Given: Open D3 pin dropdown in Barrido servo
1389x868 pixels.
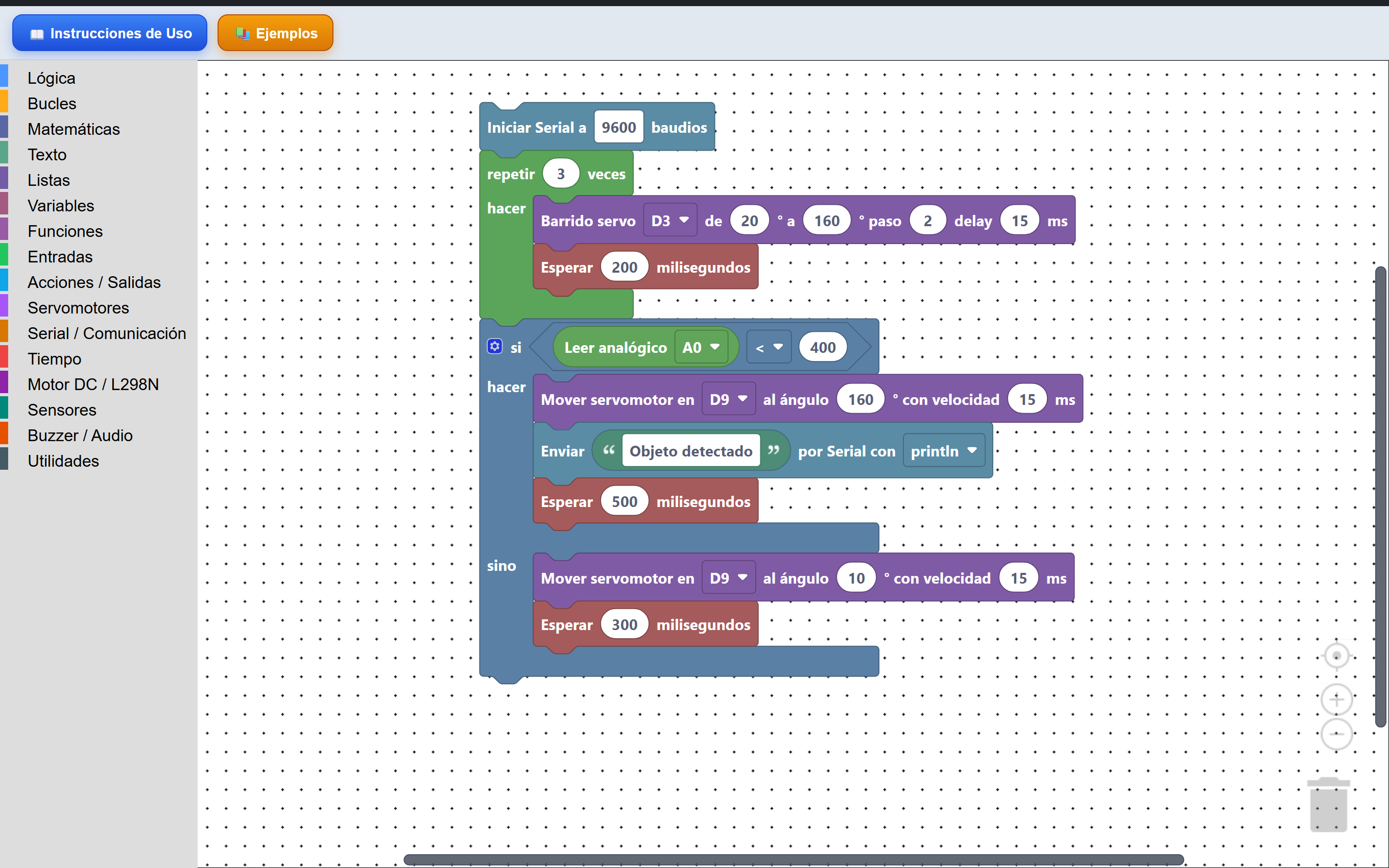Looking at the screenshot, I should pos(670,221).
